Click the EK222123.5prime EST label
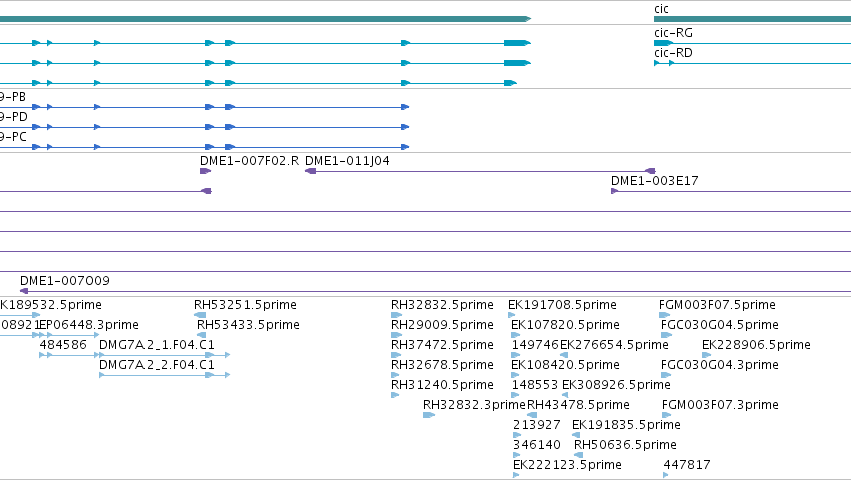The image size is (851, 480). [567, 465]
